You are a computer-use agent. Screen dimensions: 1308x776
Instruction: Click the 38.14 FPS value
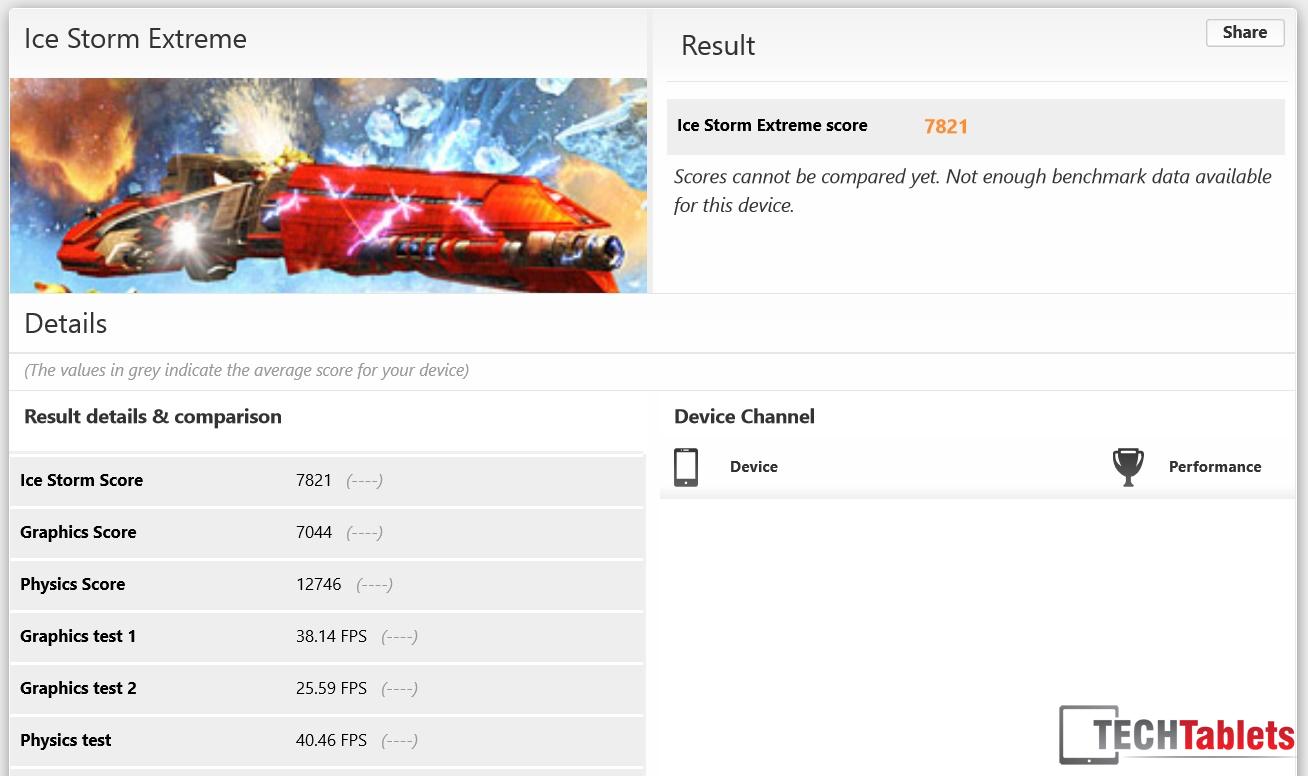[x=331, y=636]
